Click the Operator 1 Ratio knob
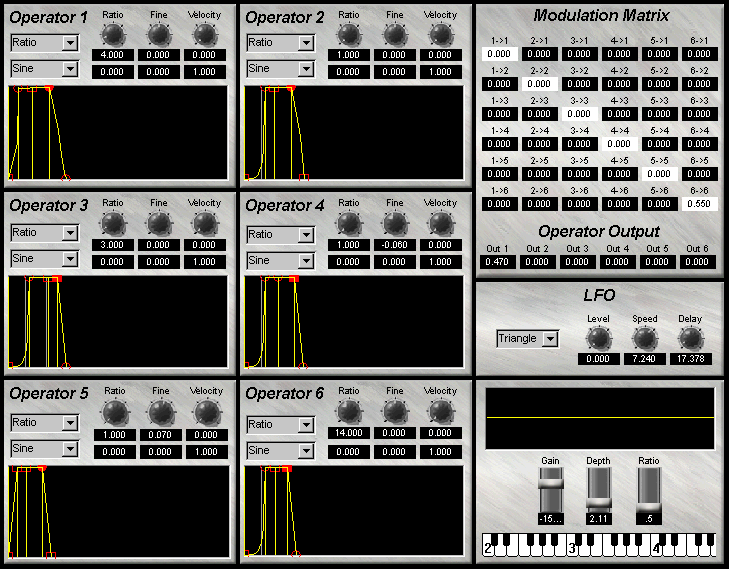Viewport: 729px width, 569px height. click(x=114, y=34)
